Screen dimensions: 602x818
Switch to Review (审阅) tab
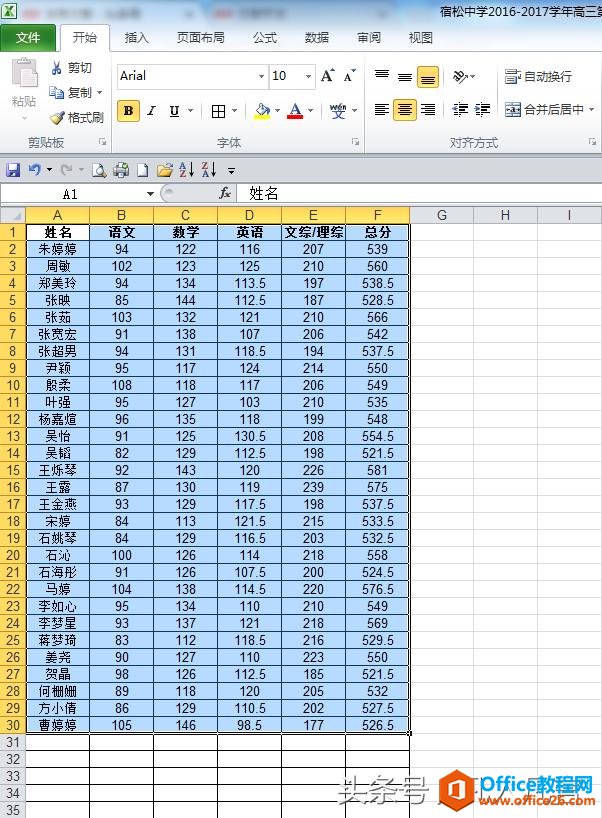pyautogui.click(x=369, y=38)
